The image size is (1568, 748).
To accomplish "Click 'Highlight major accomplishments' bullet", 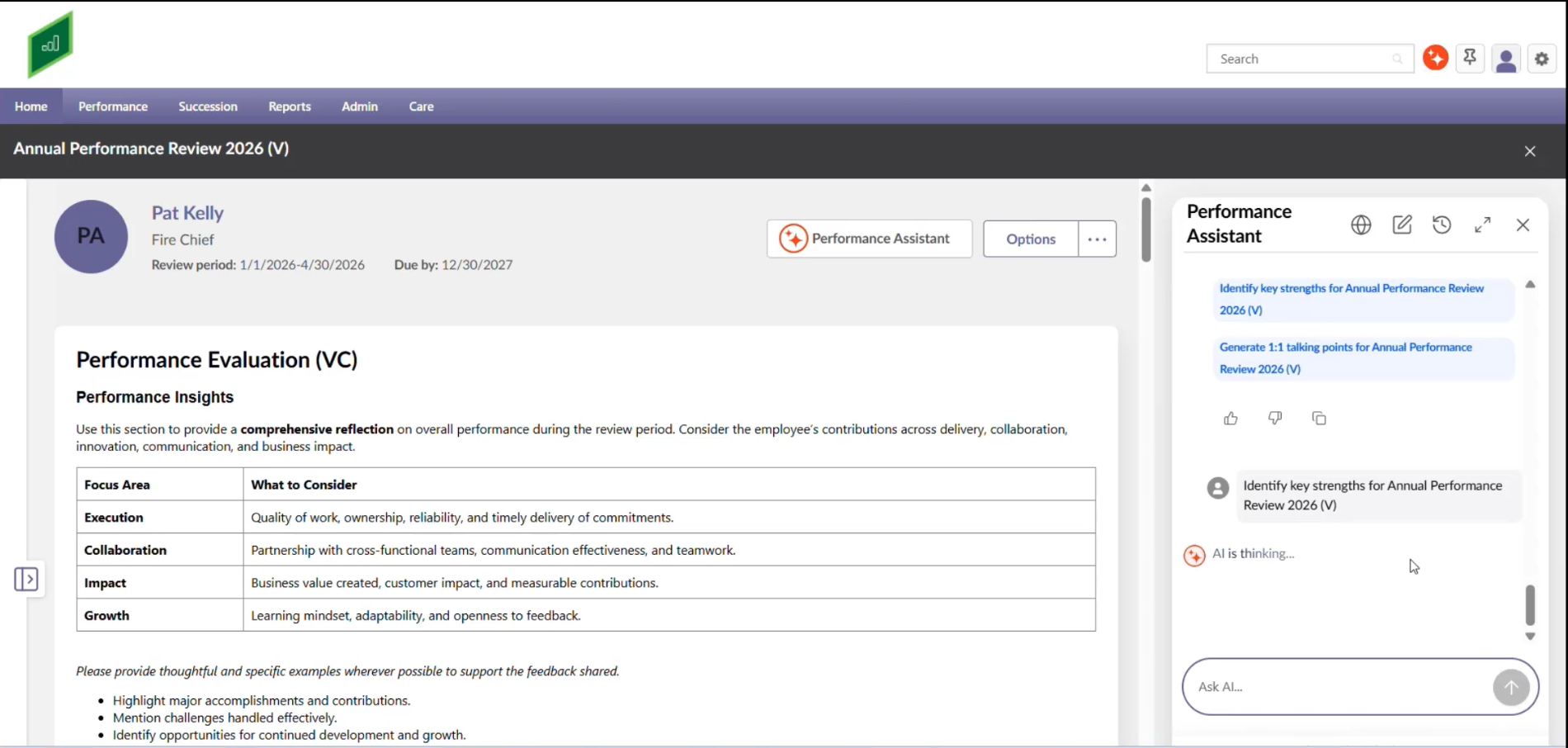I will click(261, 701).
